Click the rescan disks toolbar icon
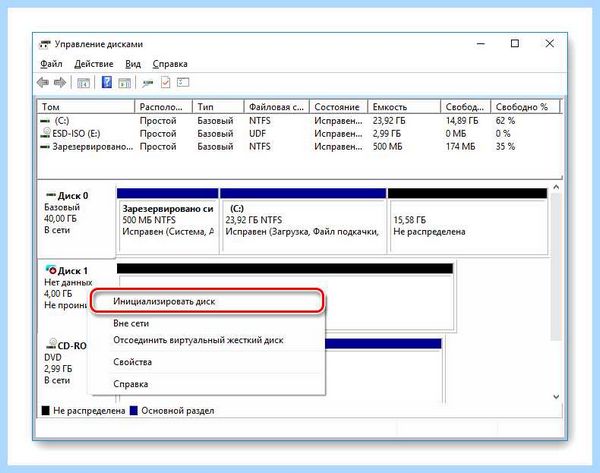This screenshot has height=473, width=600. click(x=147, y=83)
